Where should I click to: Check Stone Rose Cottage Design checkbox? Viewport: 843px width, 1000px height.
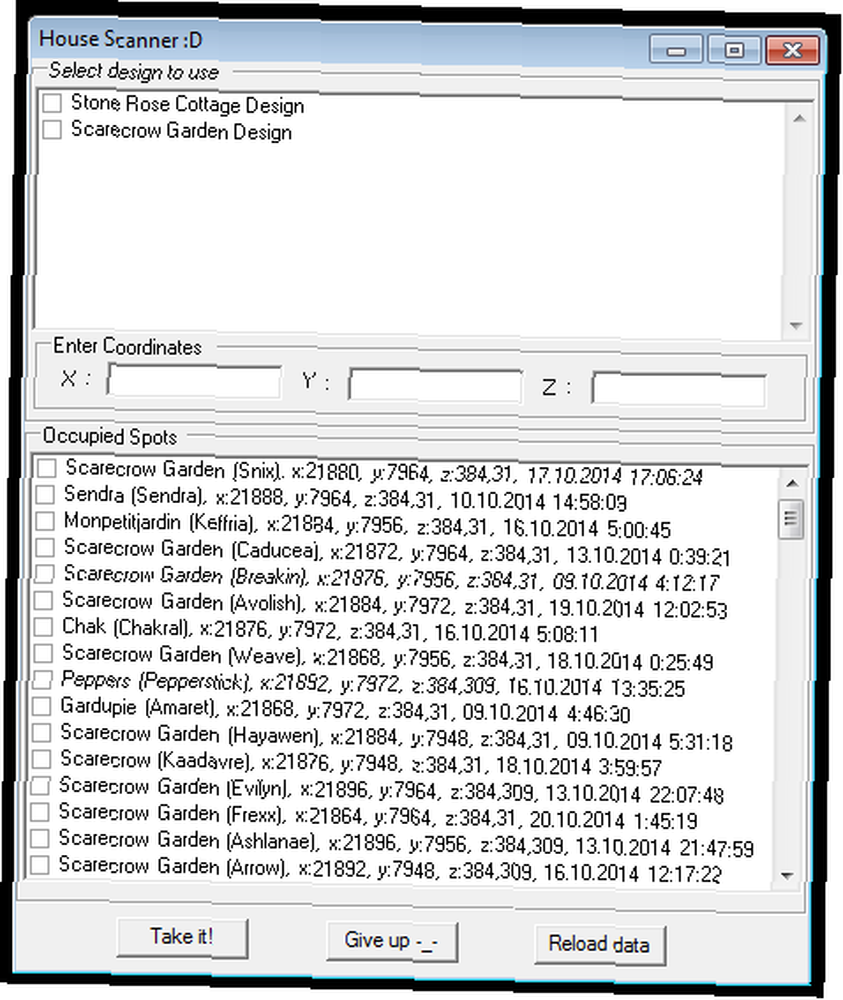coord(52,103)
